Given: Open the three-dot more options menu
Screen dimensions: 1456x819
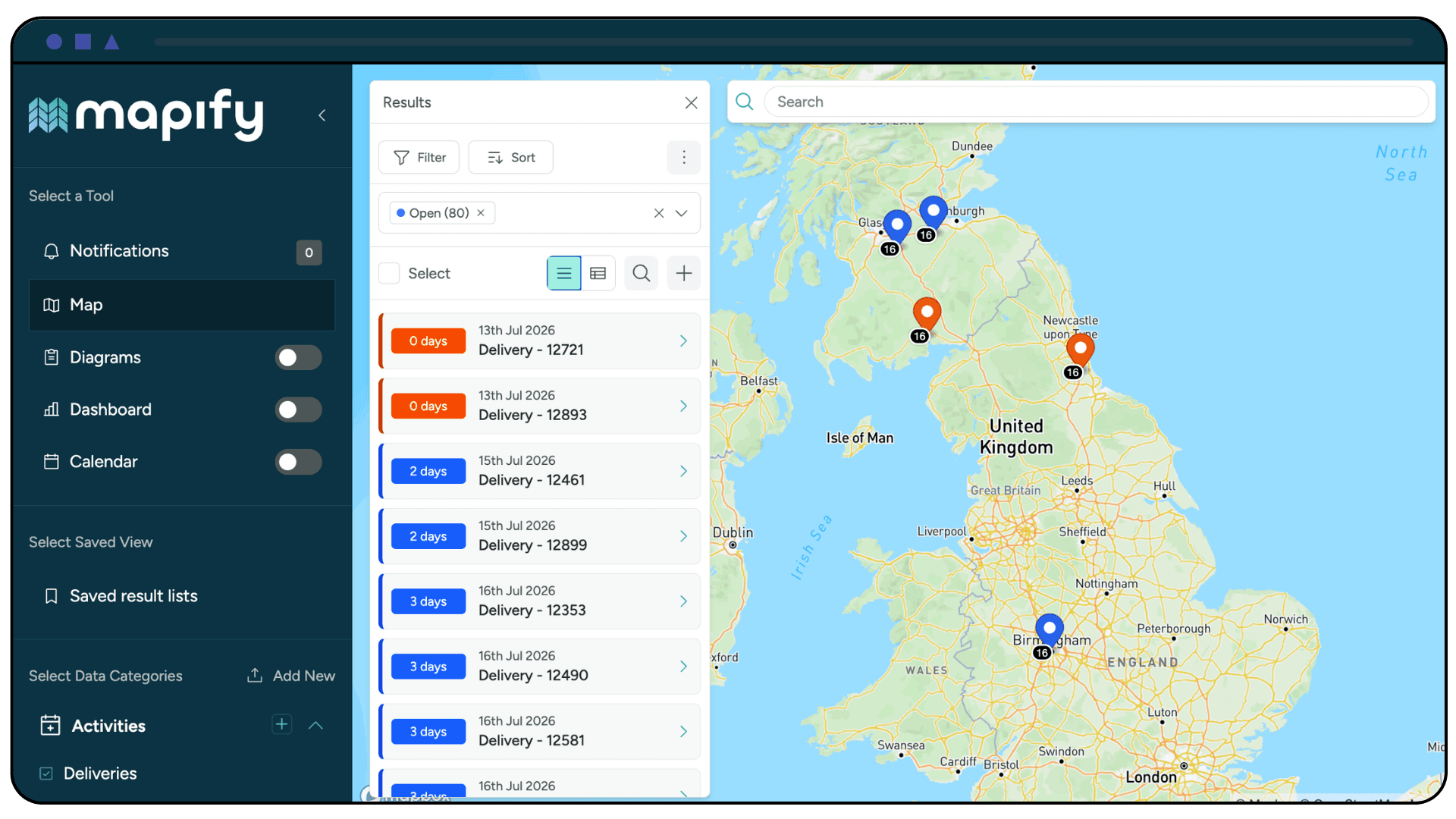Looking at the screenshot, I should click(684, 157).
